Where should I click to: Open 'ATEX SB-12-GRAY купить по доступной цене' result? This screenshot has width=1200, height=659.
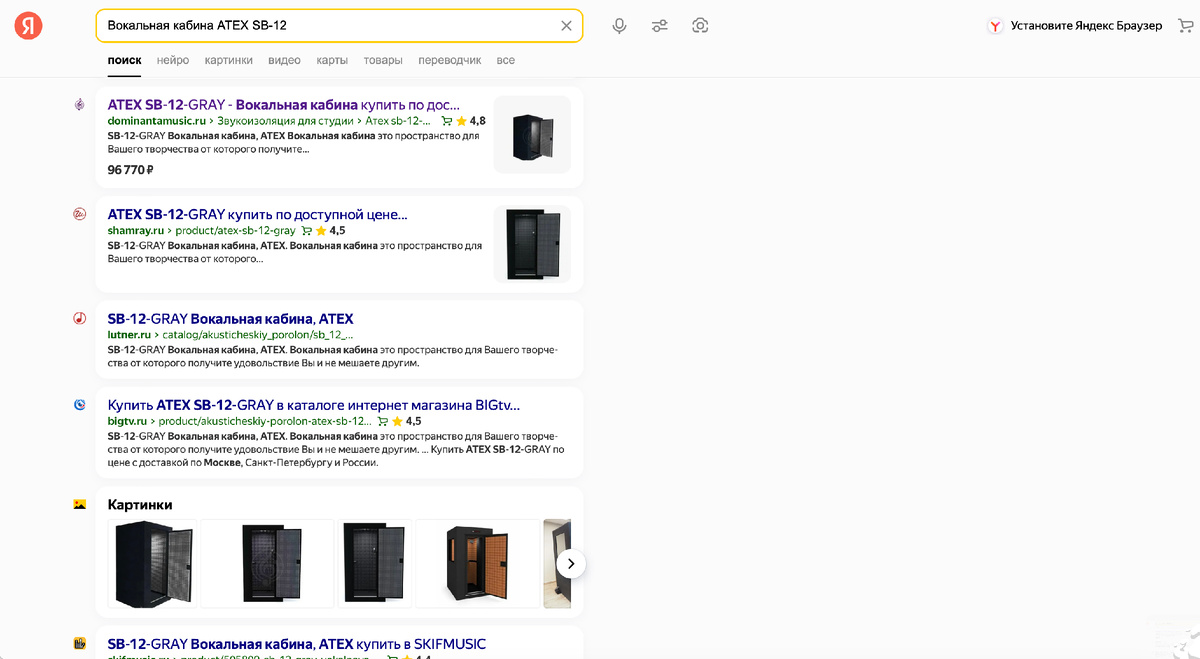click(257, 214)
